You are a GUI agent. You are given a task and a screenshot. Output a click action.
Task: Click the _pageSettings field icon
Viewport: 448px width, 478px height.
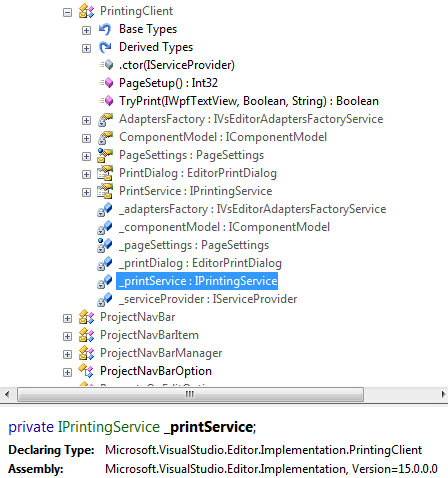click(x=105, y=245)
